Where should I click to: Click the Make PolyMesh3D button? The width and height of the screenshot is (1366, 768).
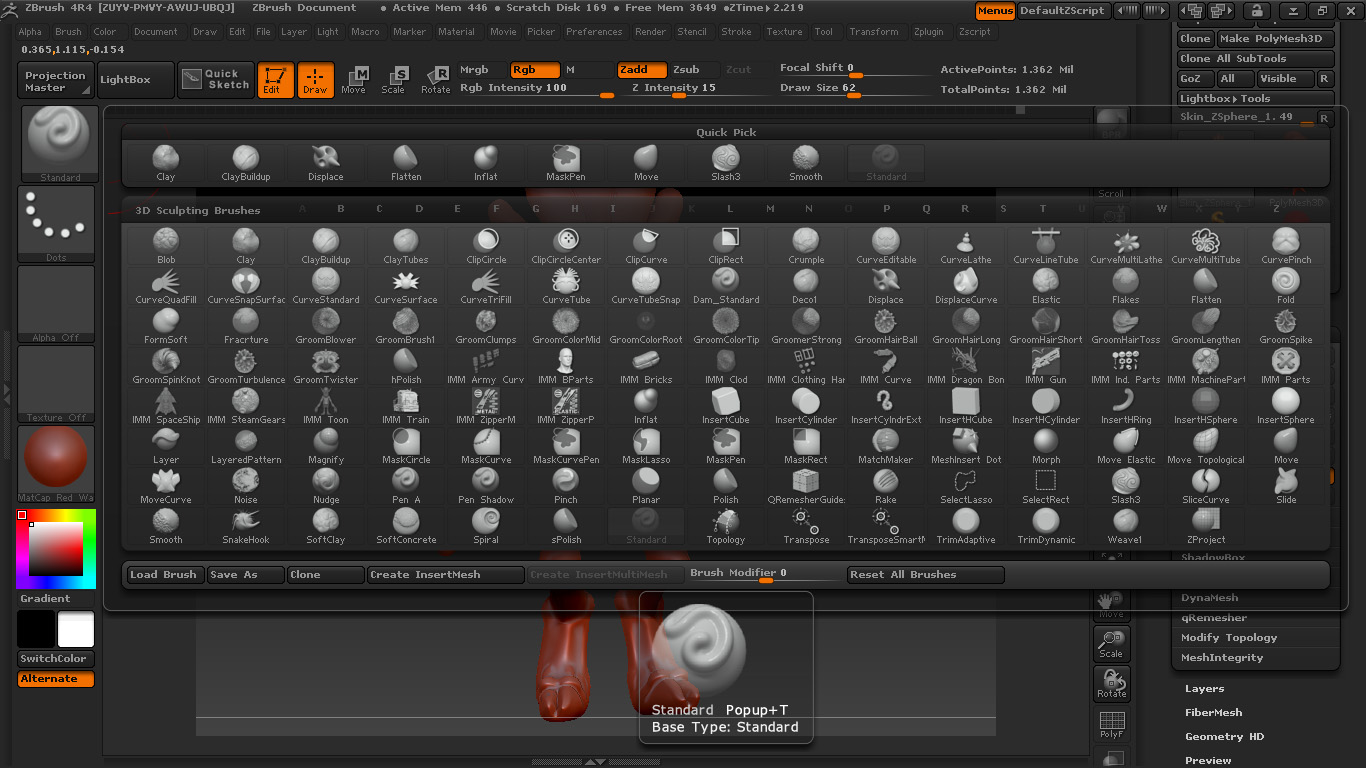[1275, 39]
